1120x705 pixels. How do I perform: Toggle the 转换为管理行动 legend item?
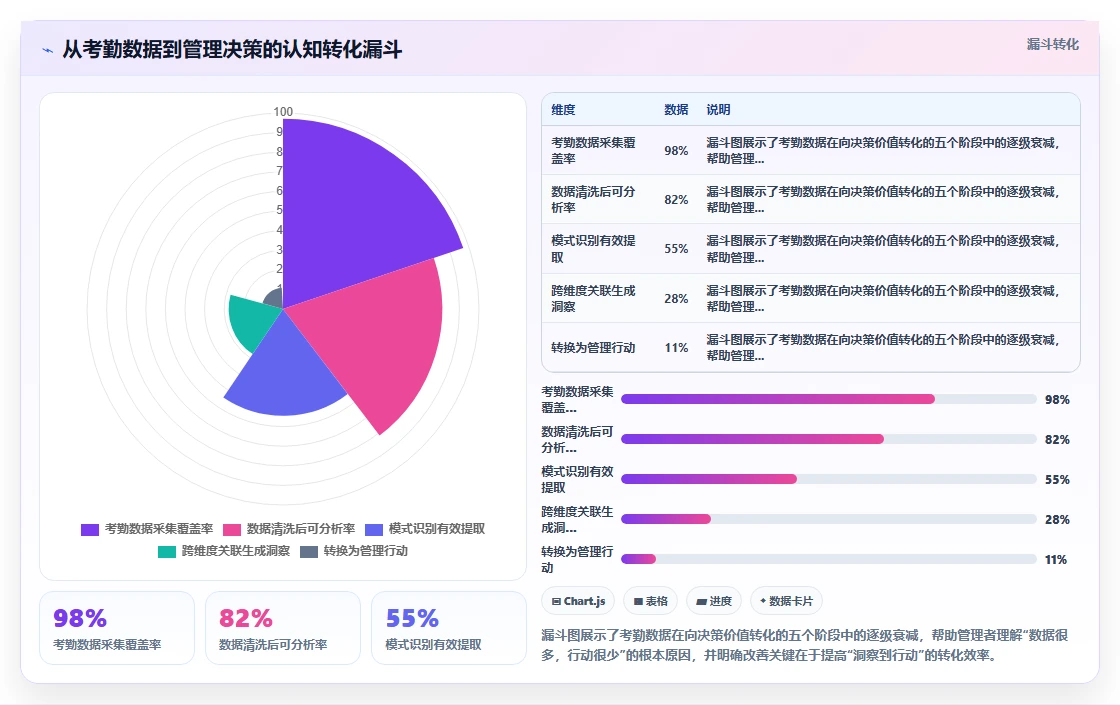tap(354, 551)
